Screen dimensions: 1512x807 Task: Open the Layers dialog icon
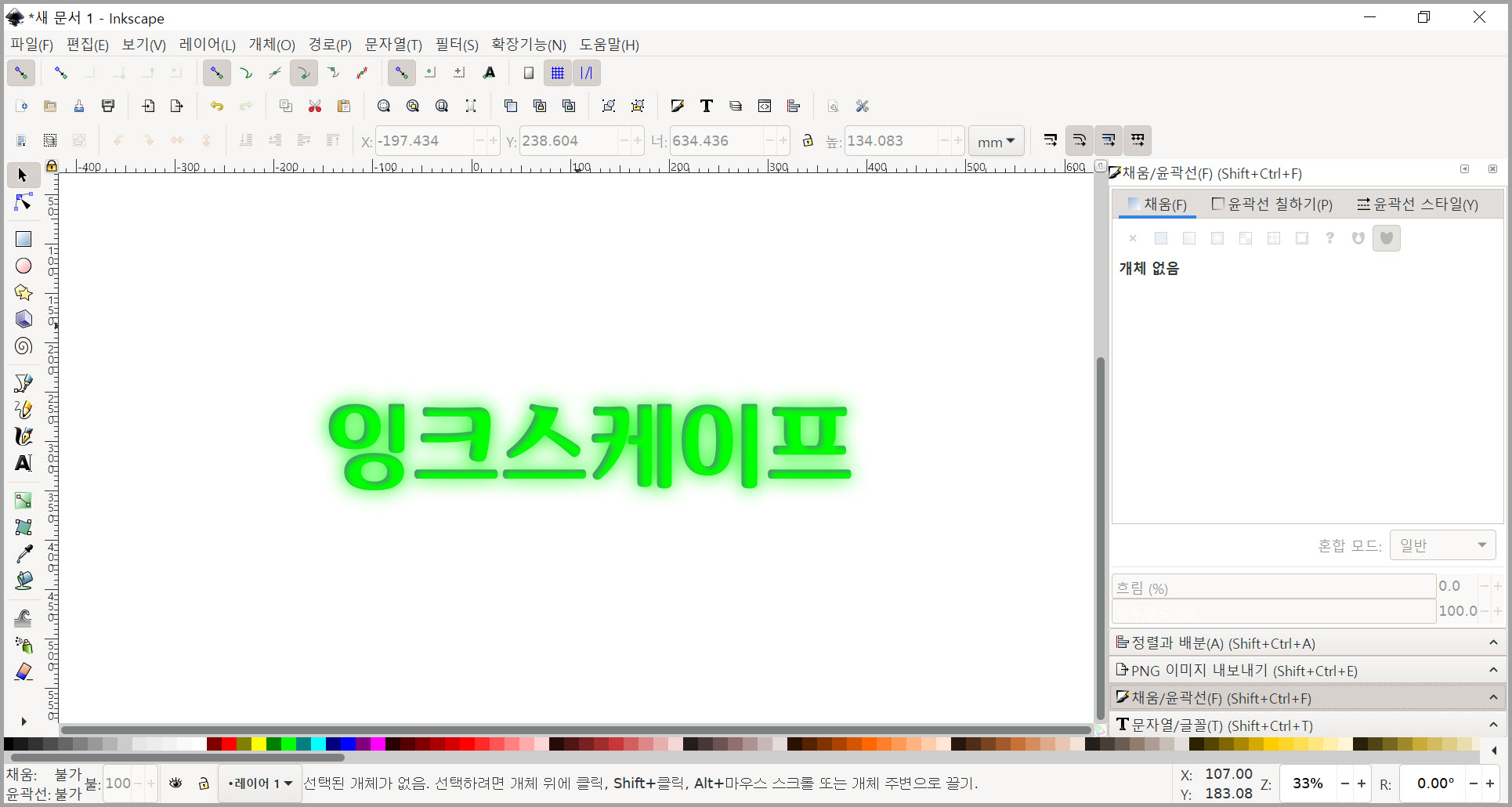pyautogui.click(x=736, y=107)
